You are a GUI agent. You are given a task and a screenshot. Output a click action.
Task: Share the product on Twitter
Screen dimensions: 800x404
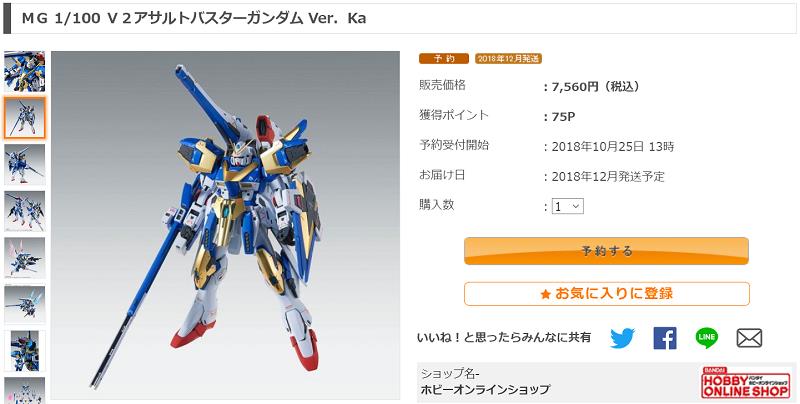click(x=622, y=338)
